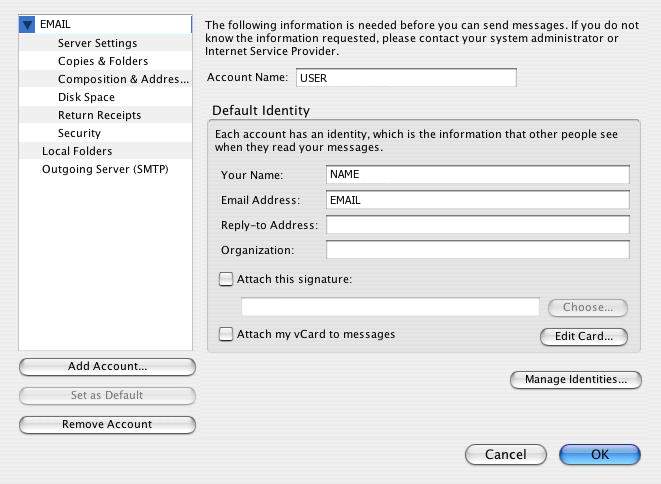Select Copies & Folders settings
Screen dimensions: 661x484
[103, 61]
